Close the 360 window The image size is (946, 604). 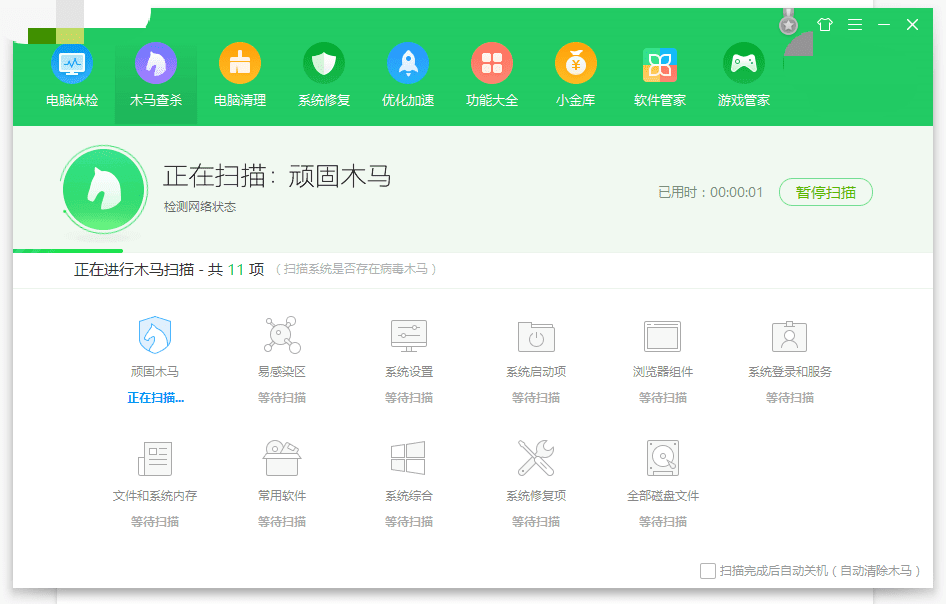point(912,24)
